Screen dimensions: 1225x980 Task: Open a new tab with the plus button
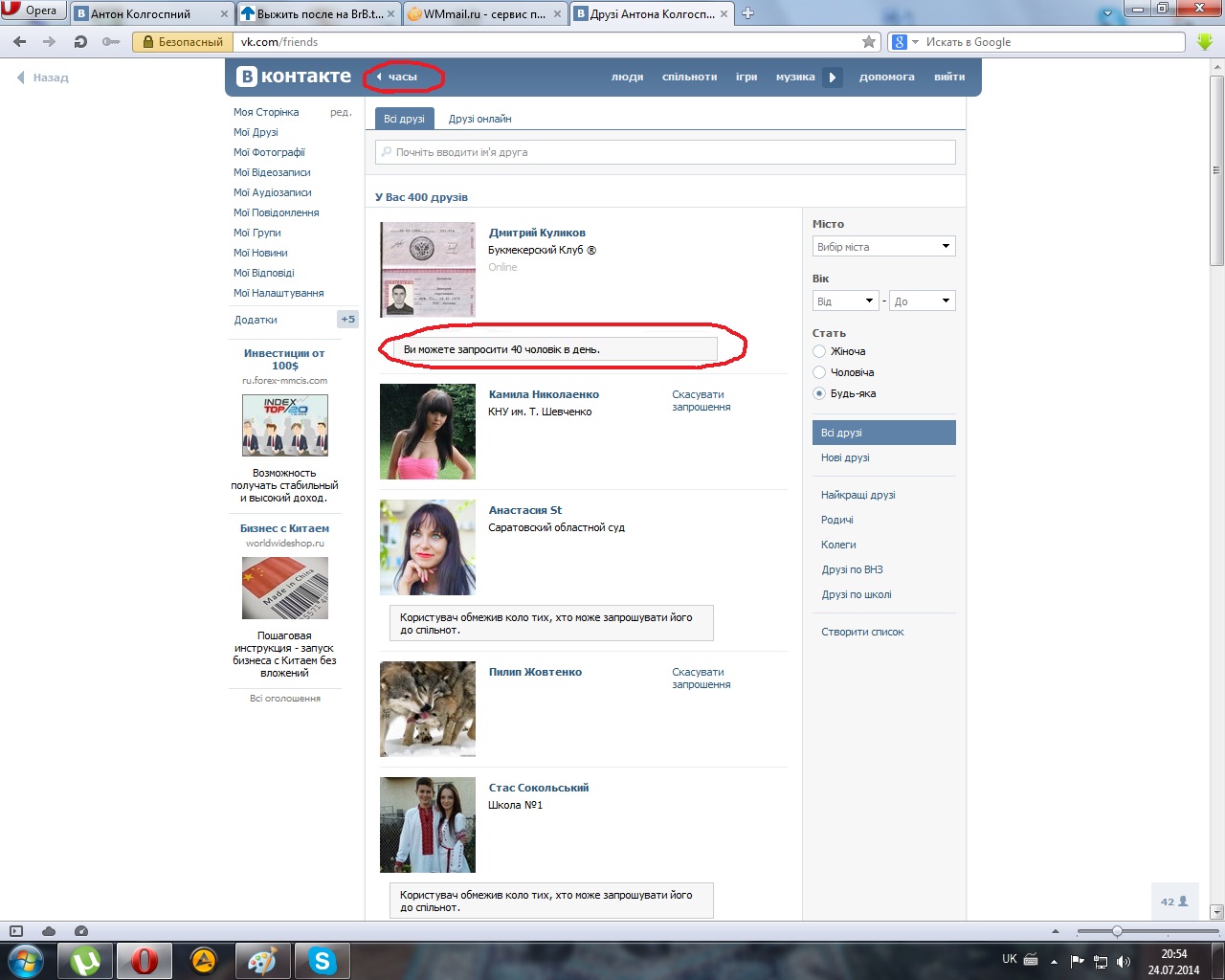coord(748,13)
